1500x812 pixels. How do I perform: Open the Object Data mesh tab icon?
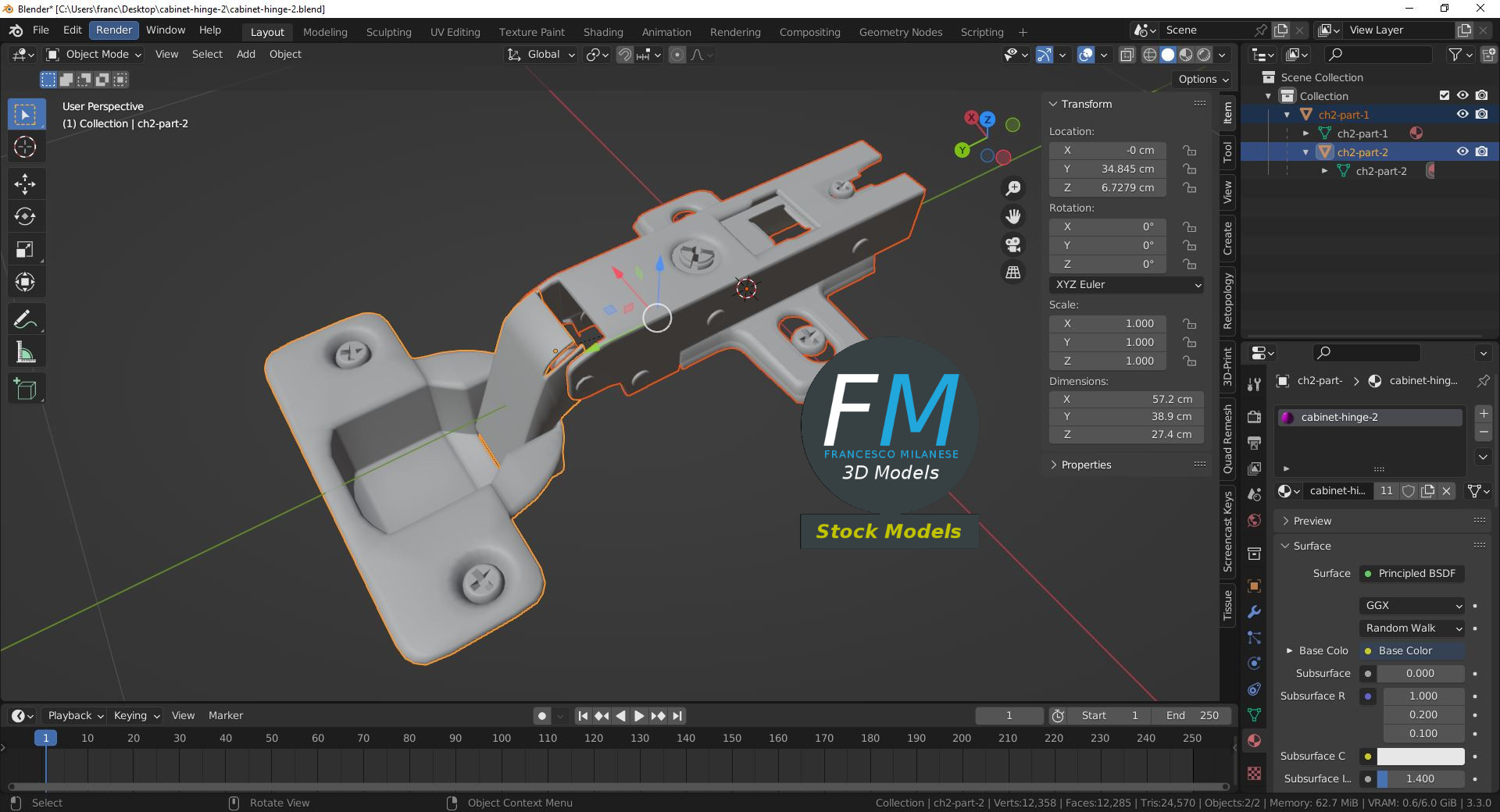1254,714
